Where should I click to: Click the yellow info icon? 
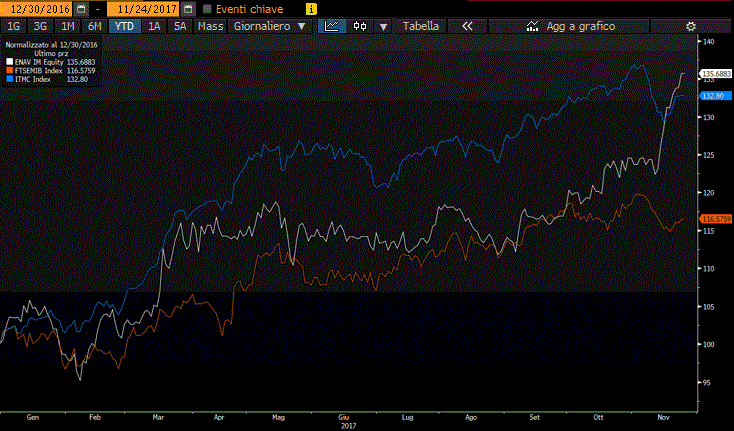[x=311, y=9]
